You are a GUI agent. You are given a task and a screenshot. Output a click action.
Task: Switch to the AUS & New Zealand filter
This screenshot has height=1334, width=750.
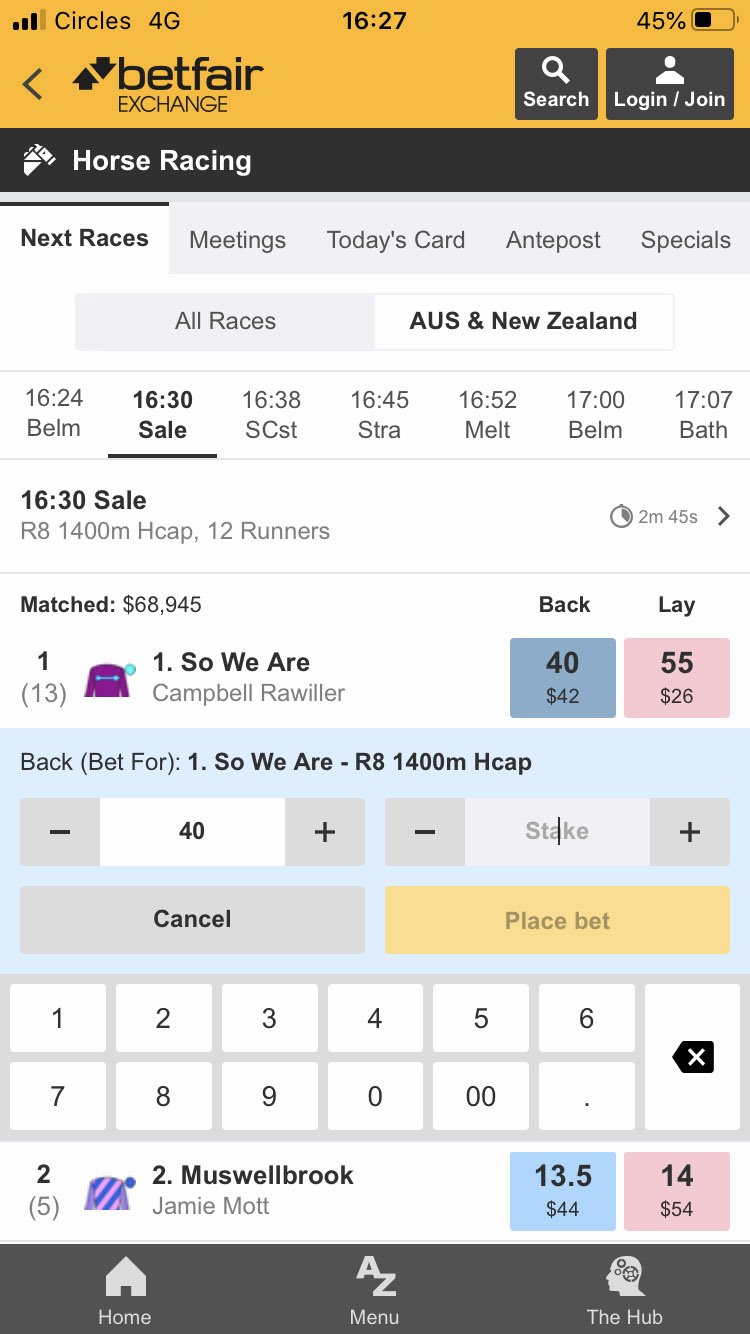point(524,321)
